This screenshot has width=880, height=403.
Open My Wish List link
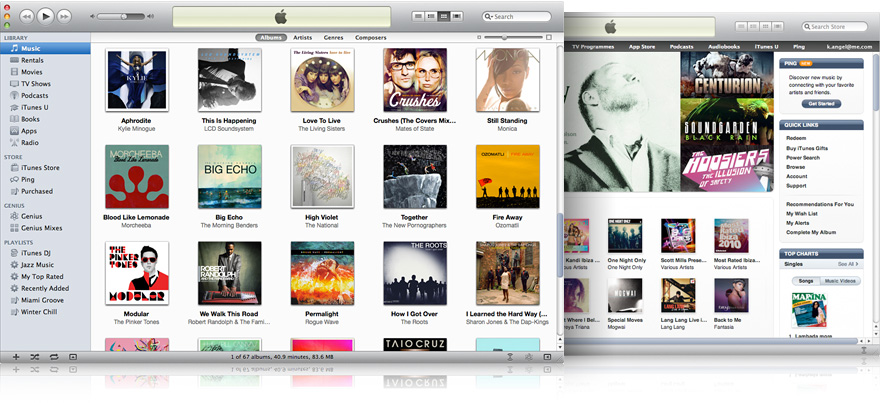point(801,214)
